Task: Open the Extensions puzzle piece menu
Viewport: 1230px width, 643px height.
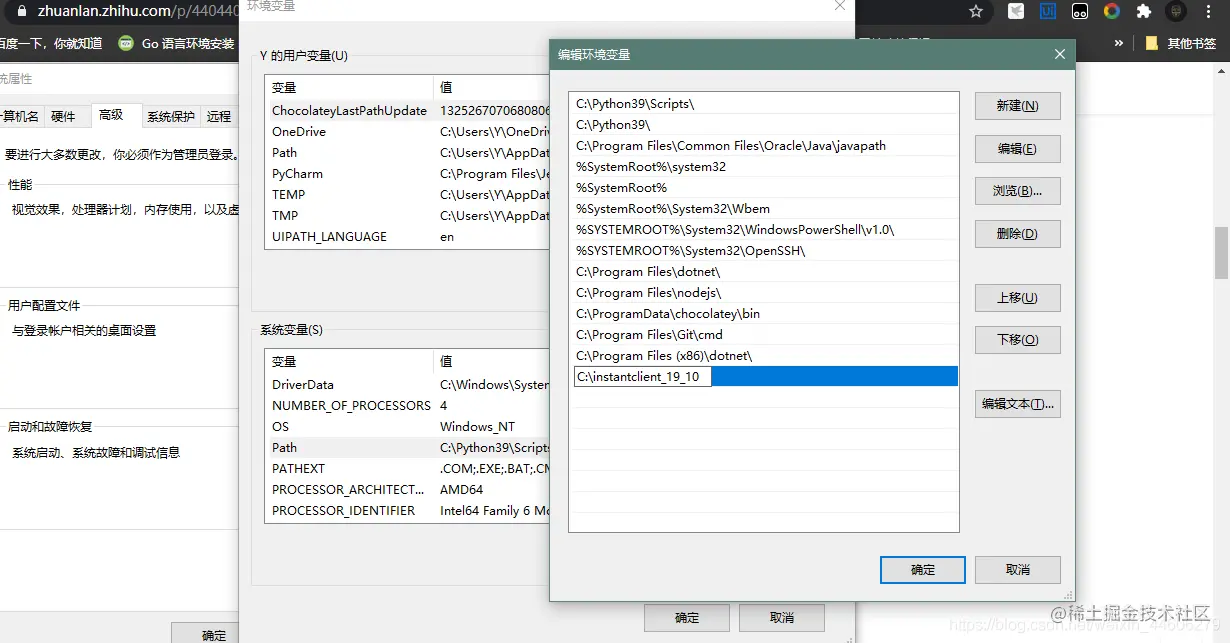Action: tap(1144, 12)
